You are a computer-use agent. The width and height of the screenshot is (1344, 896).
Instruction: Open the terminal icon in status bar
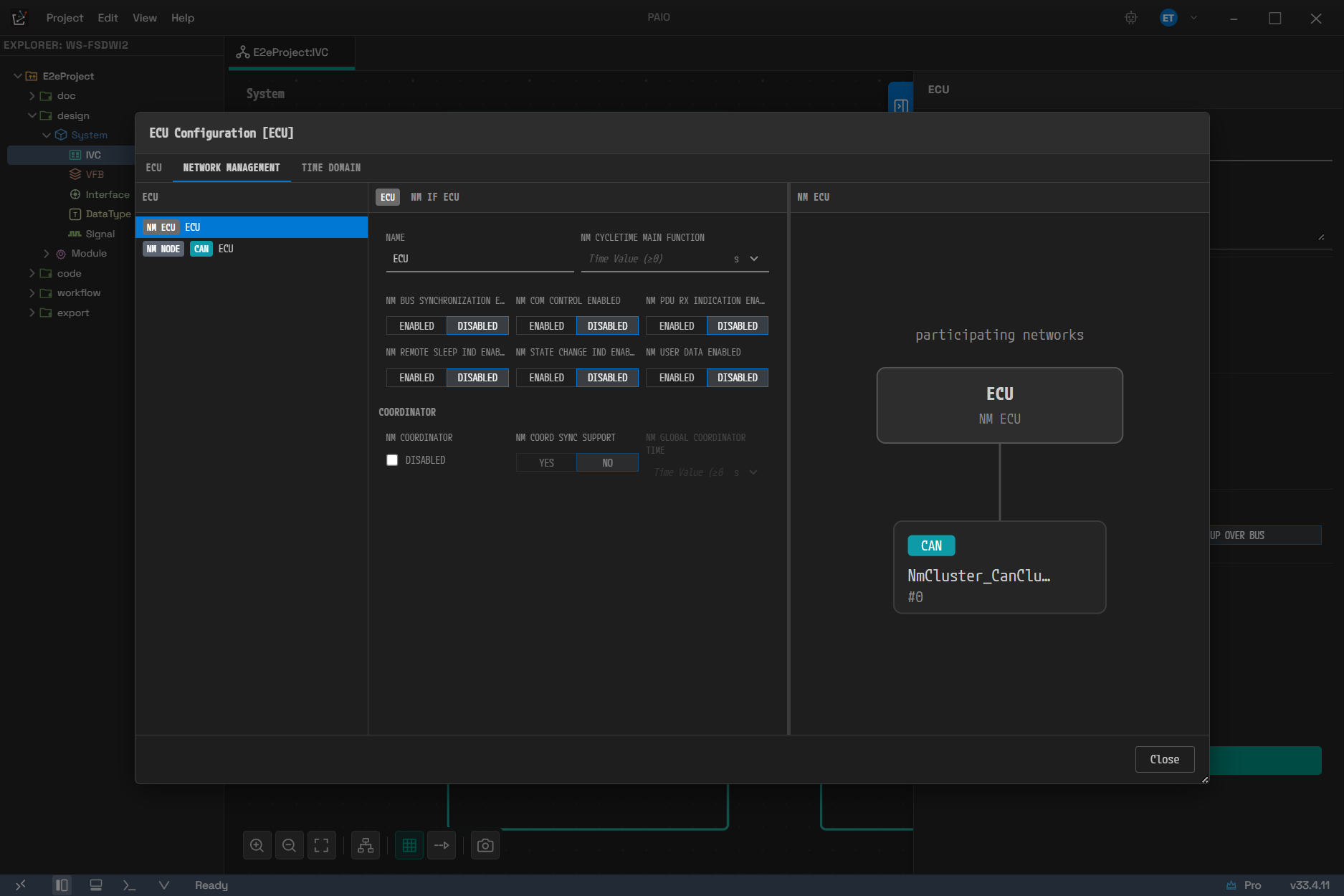tap(129, 885)
